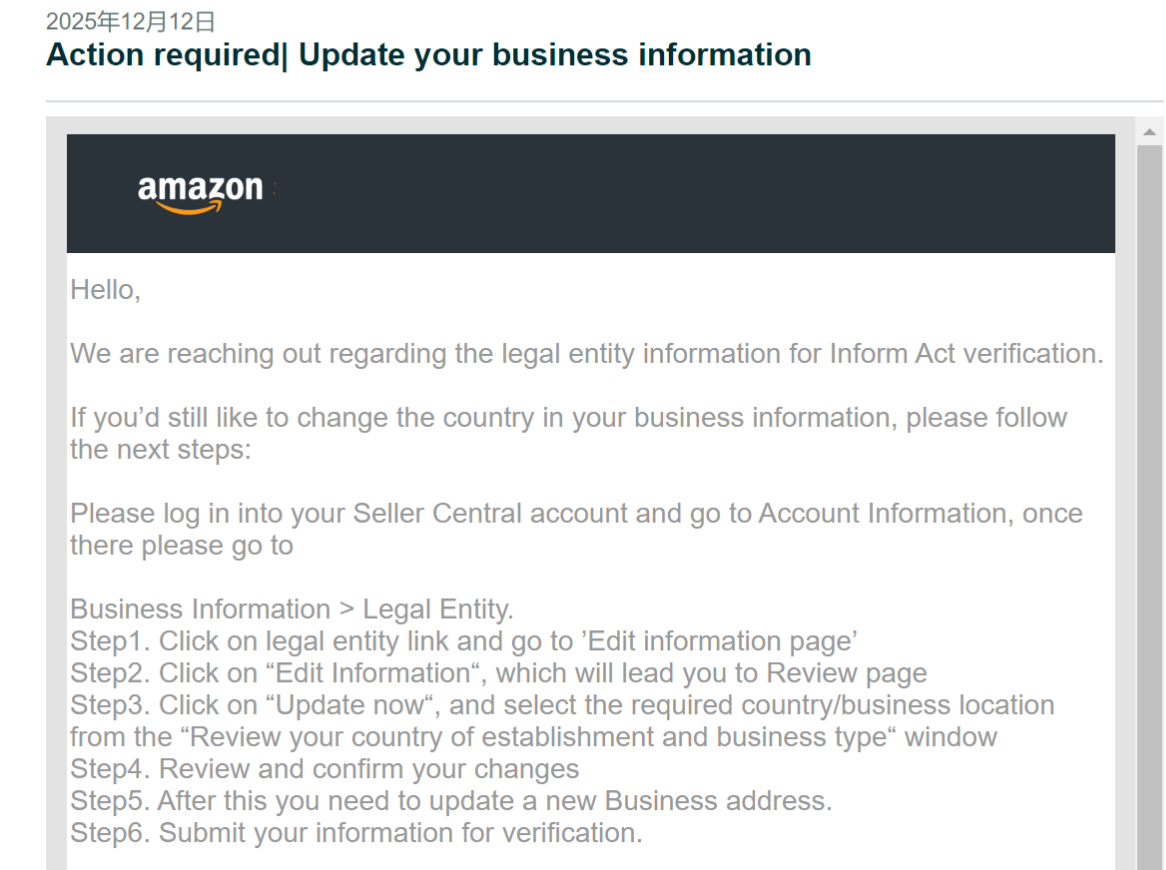Image resolution: width=1166 pixels, height=870 pixels.
Task: Click the date 2025年12月12日
Action: tap(131, 22)
